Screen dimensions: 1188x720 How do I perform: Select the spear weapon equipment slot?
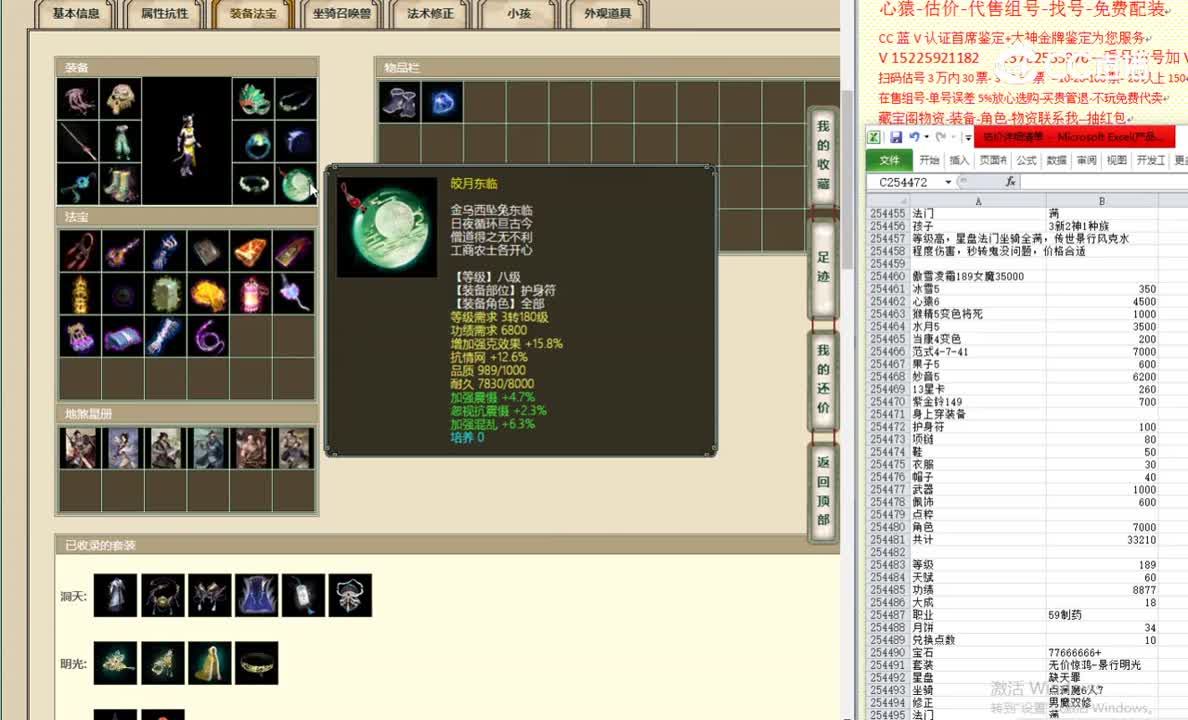(77, 142)
